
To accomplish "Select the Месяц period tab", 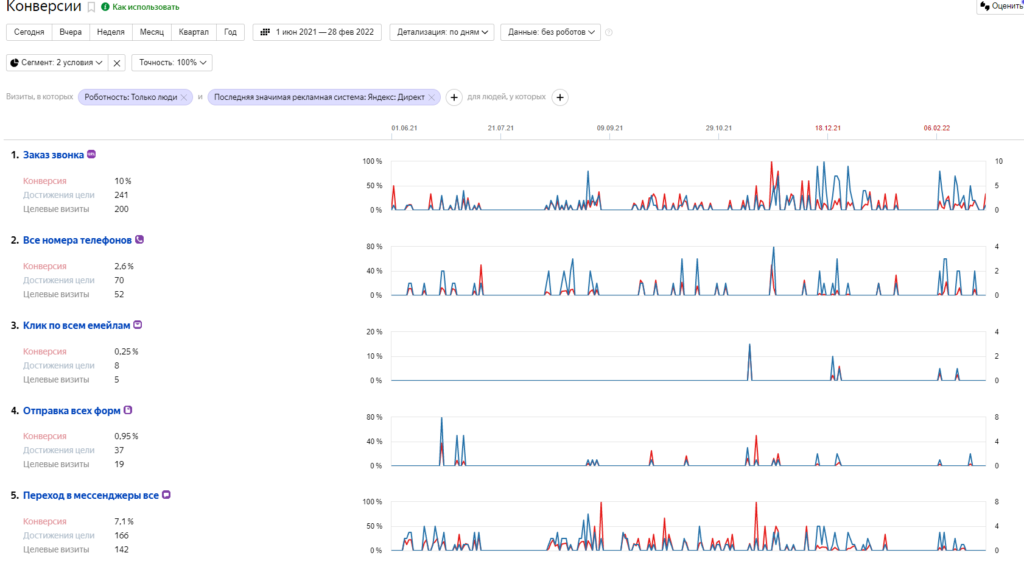I will tap(152, 32).
